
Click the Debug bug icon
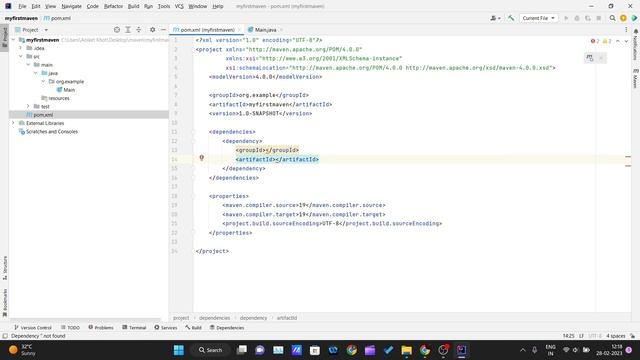(x=577, y=18)
